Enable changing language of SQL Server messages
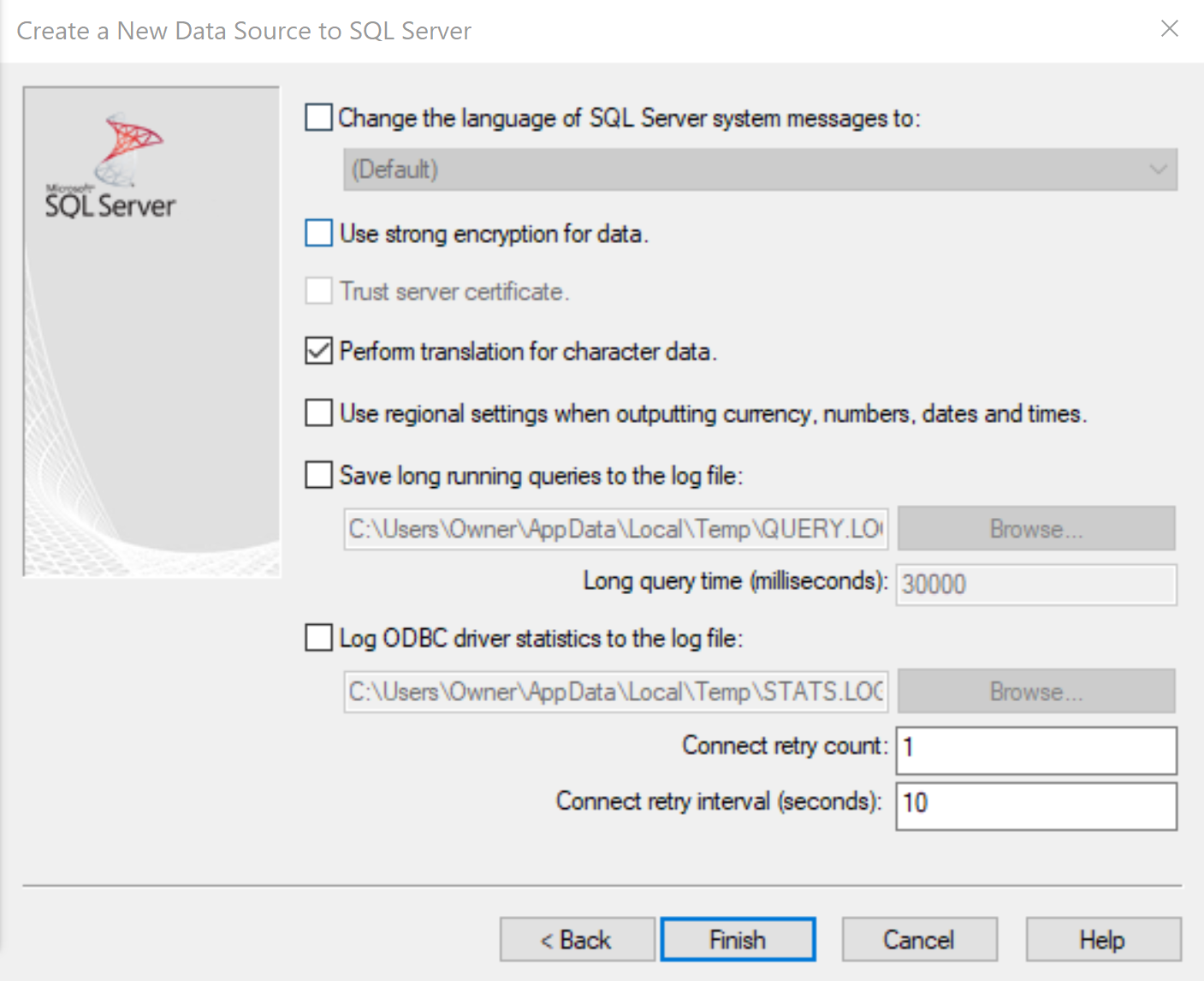 (317, 117)
